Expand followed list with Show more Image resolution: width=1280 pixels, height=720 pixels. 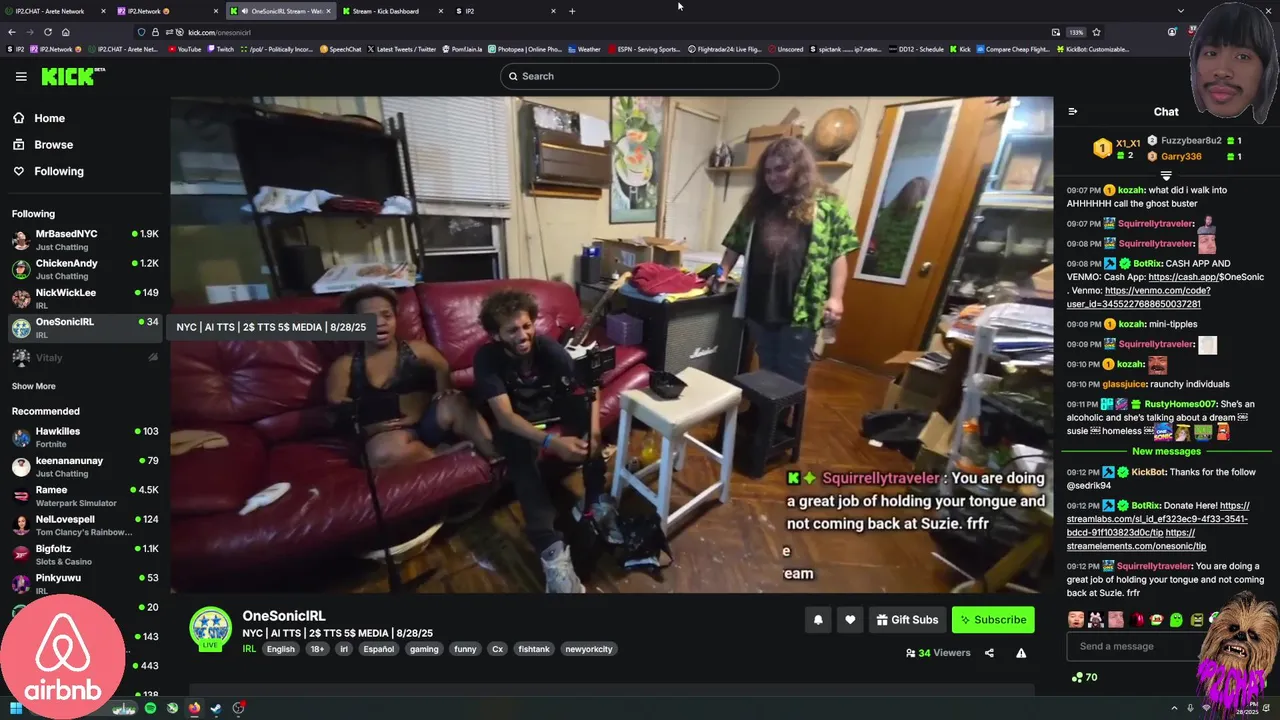pos(34,386)
